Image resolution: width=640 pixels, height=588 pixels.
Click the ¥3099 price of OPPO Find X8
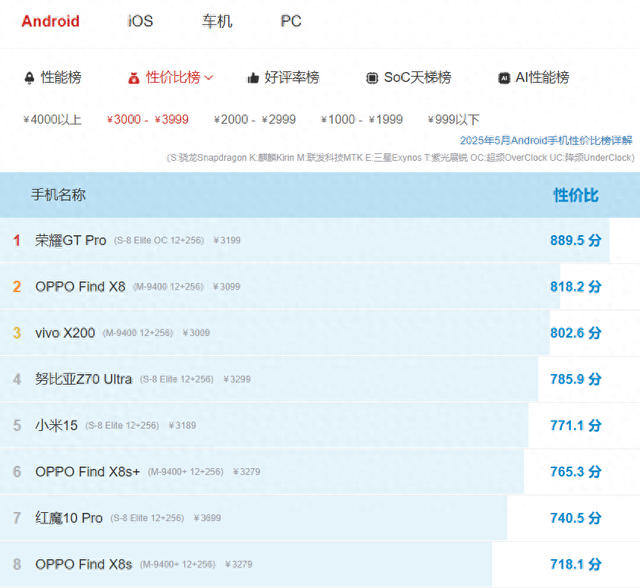point(227,287)
